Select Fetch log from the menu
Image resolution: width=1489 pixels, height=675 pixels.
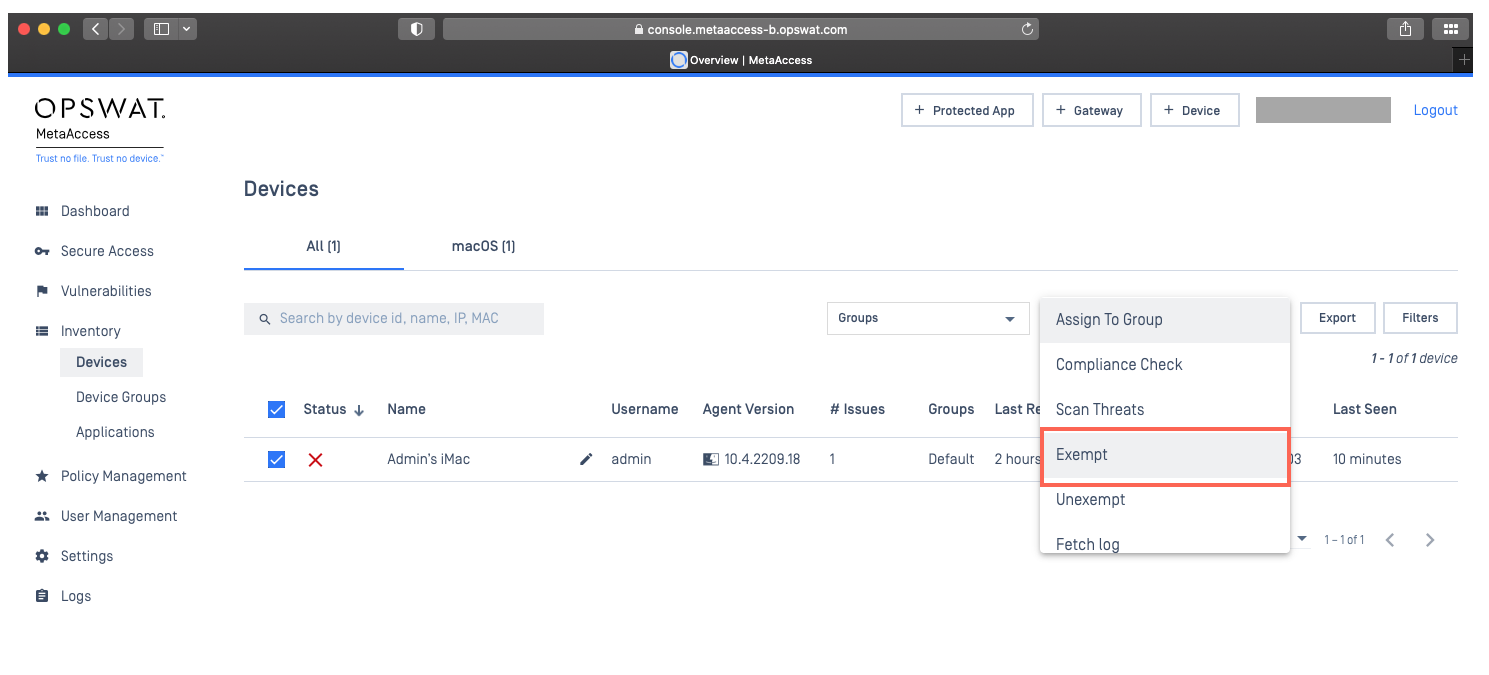coord(1165,540)
